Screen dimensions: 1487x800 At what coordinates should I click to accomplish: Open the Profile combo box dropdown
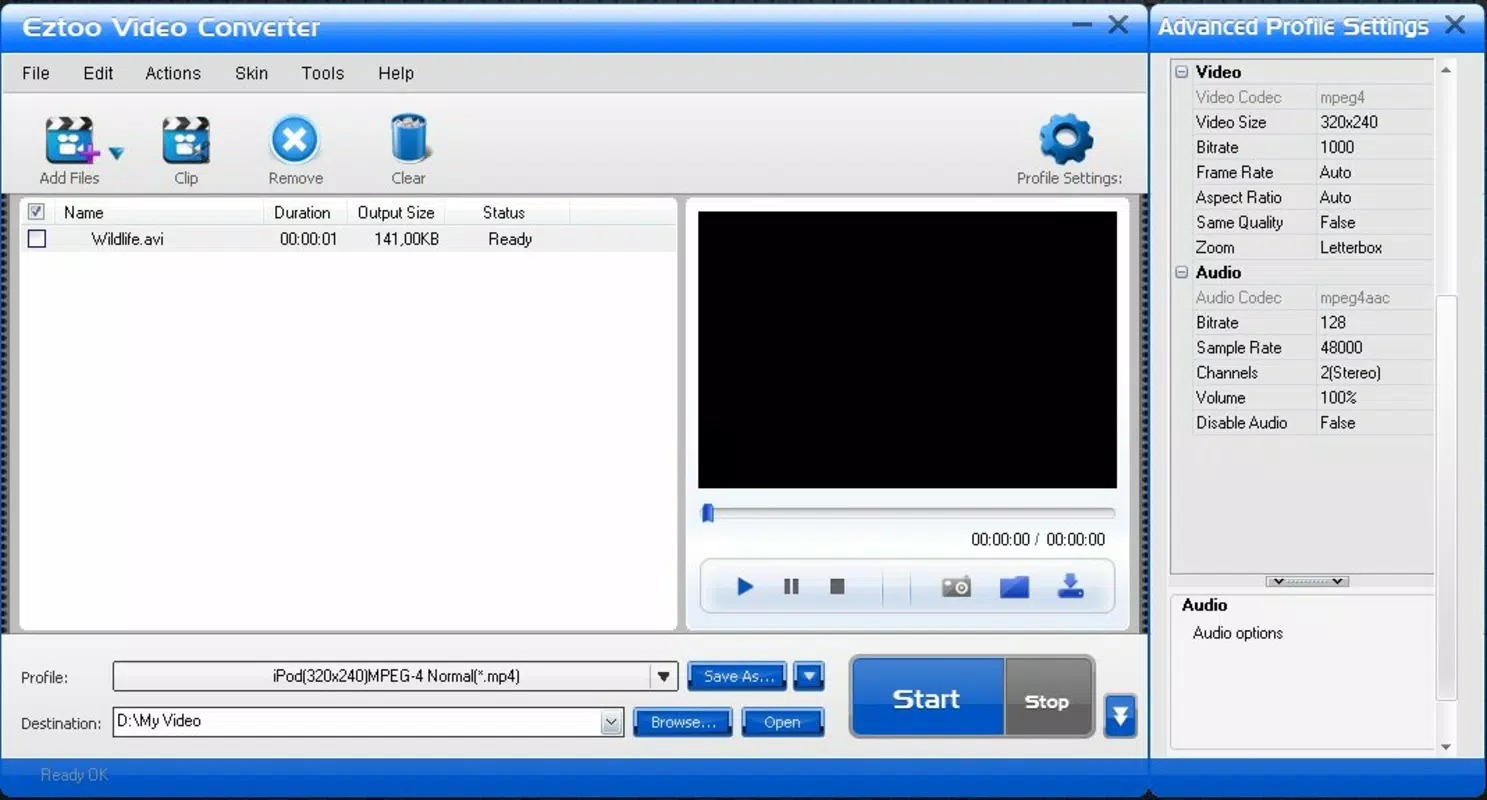[664, 677]
